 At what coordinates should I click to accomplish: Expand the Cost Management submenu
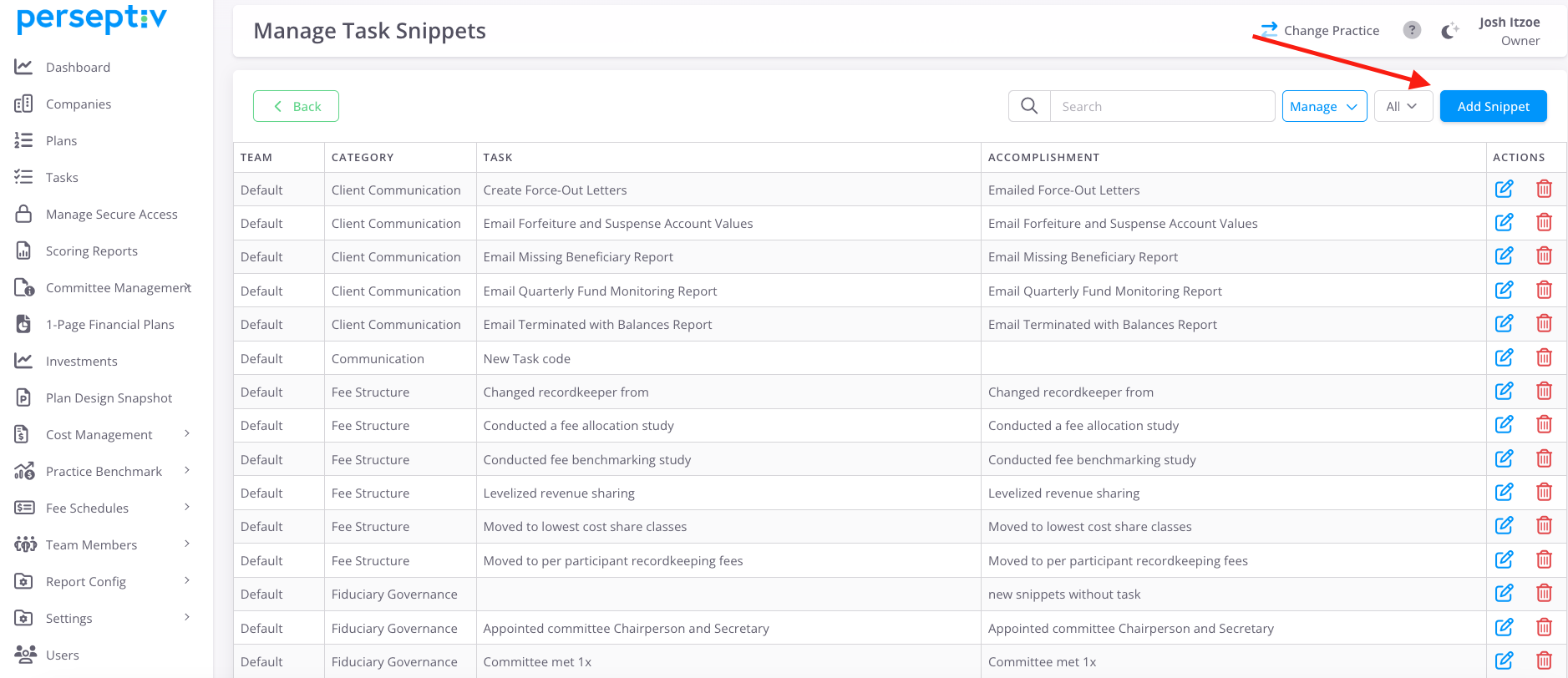click(x=187, y=434)
